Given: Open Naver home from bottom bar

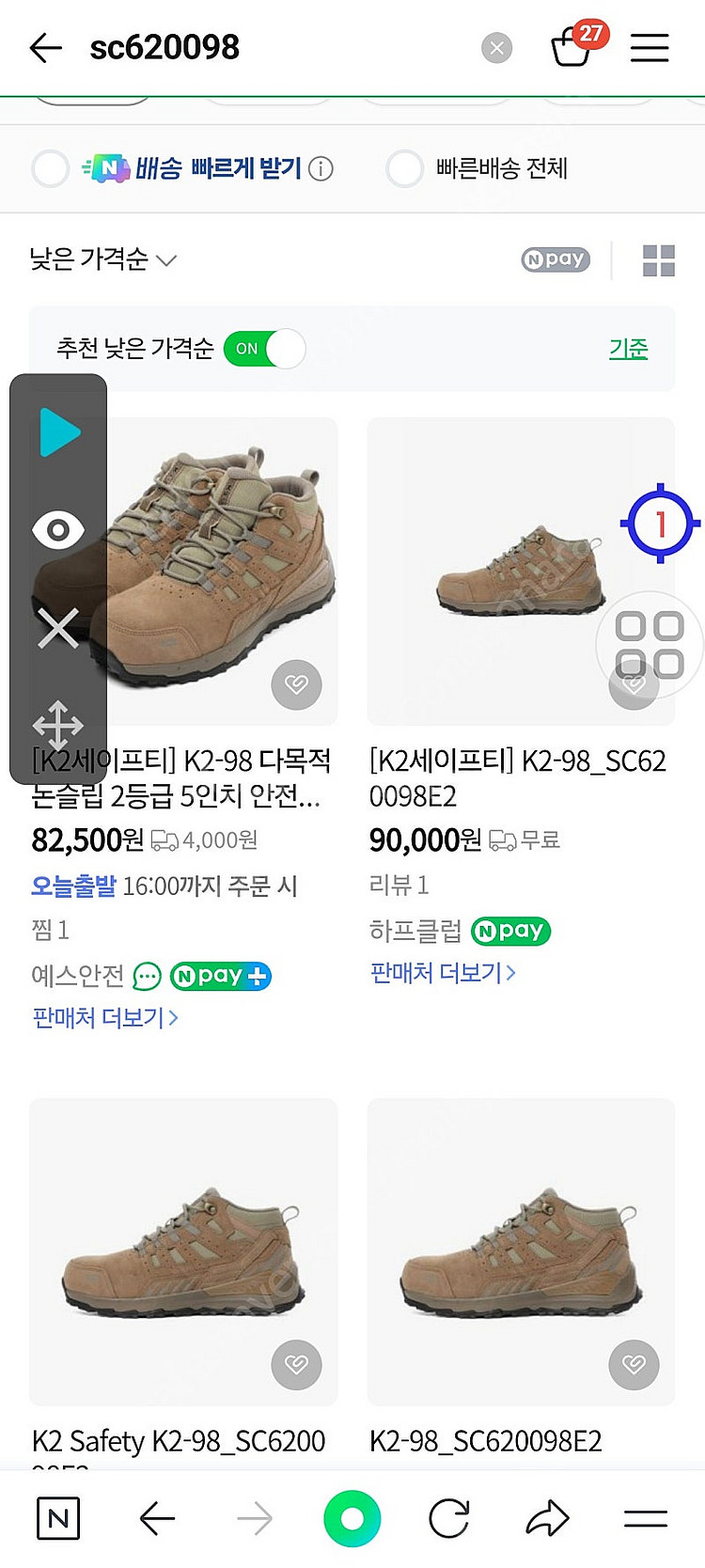Looking at the screenshot, I should point(58,1518).
